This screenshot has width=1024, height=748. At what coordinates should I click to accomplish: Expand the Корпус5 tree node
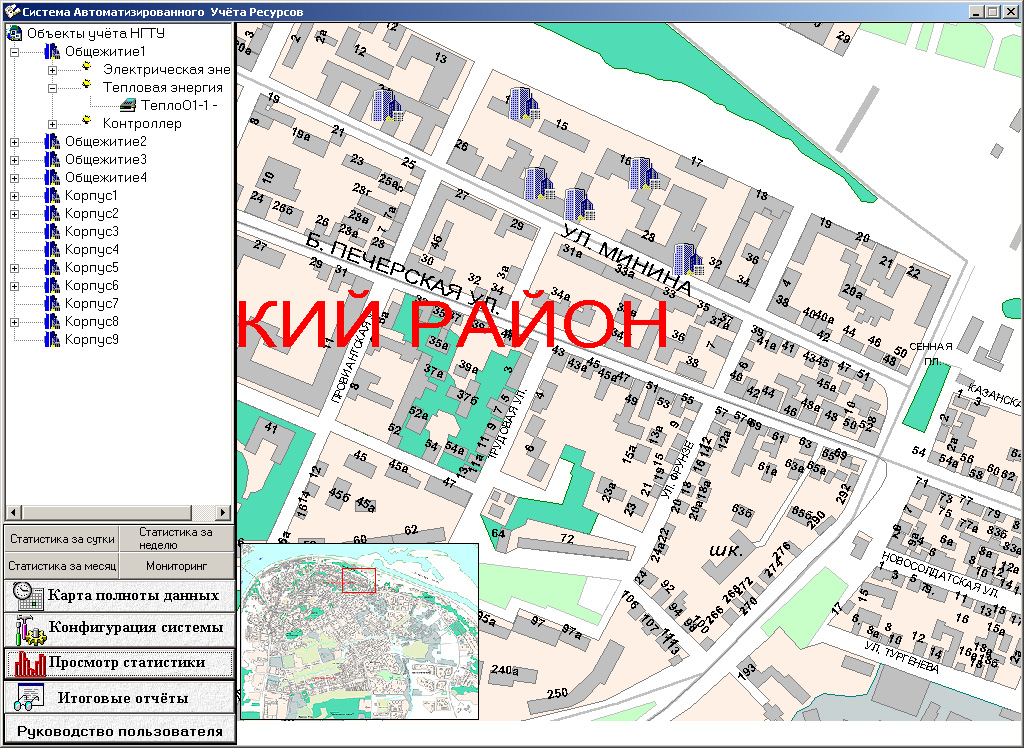14,268
